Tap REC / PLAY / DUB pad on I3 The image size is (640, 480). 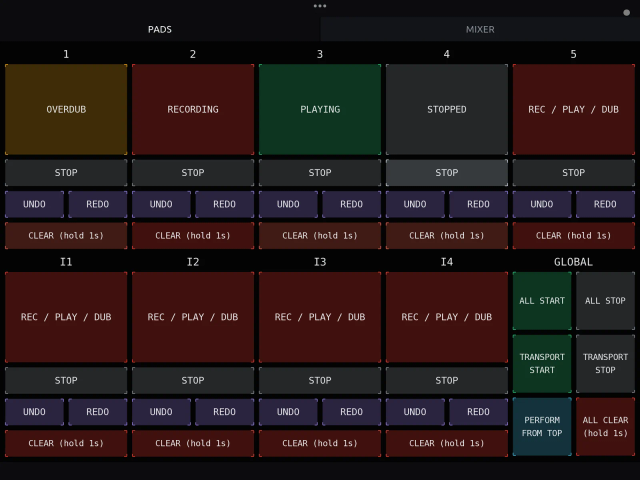coord(320,317)
